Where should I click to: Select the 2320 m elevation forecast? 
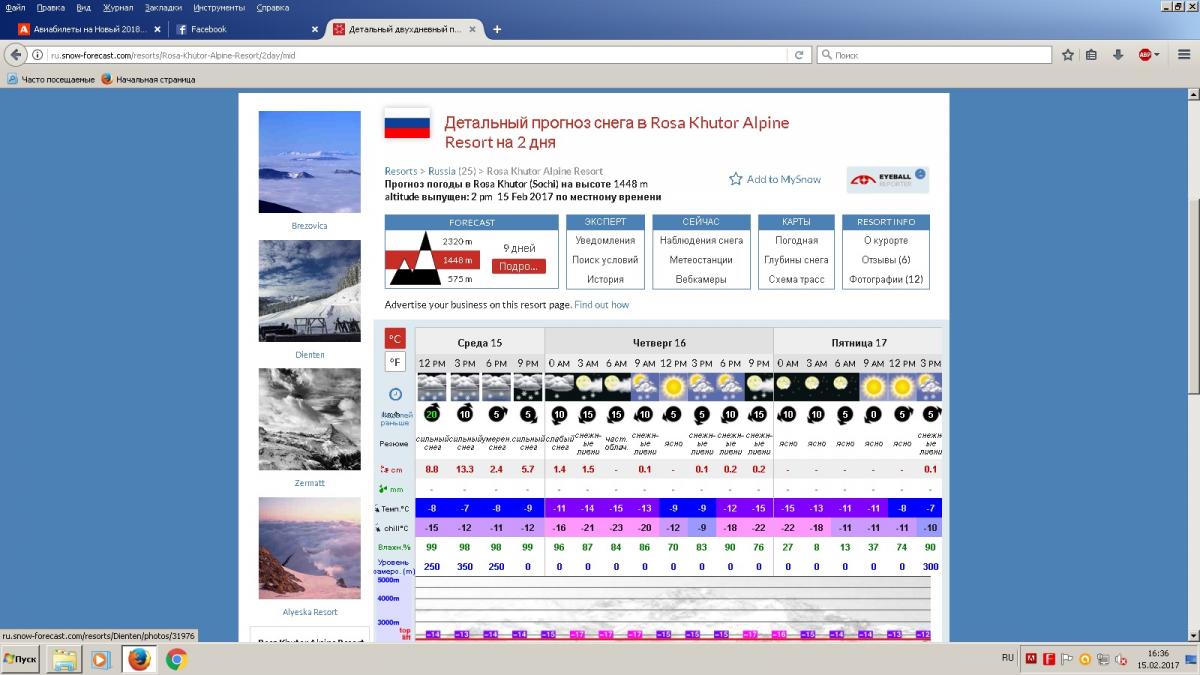457,241
